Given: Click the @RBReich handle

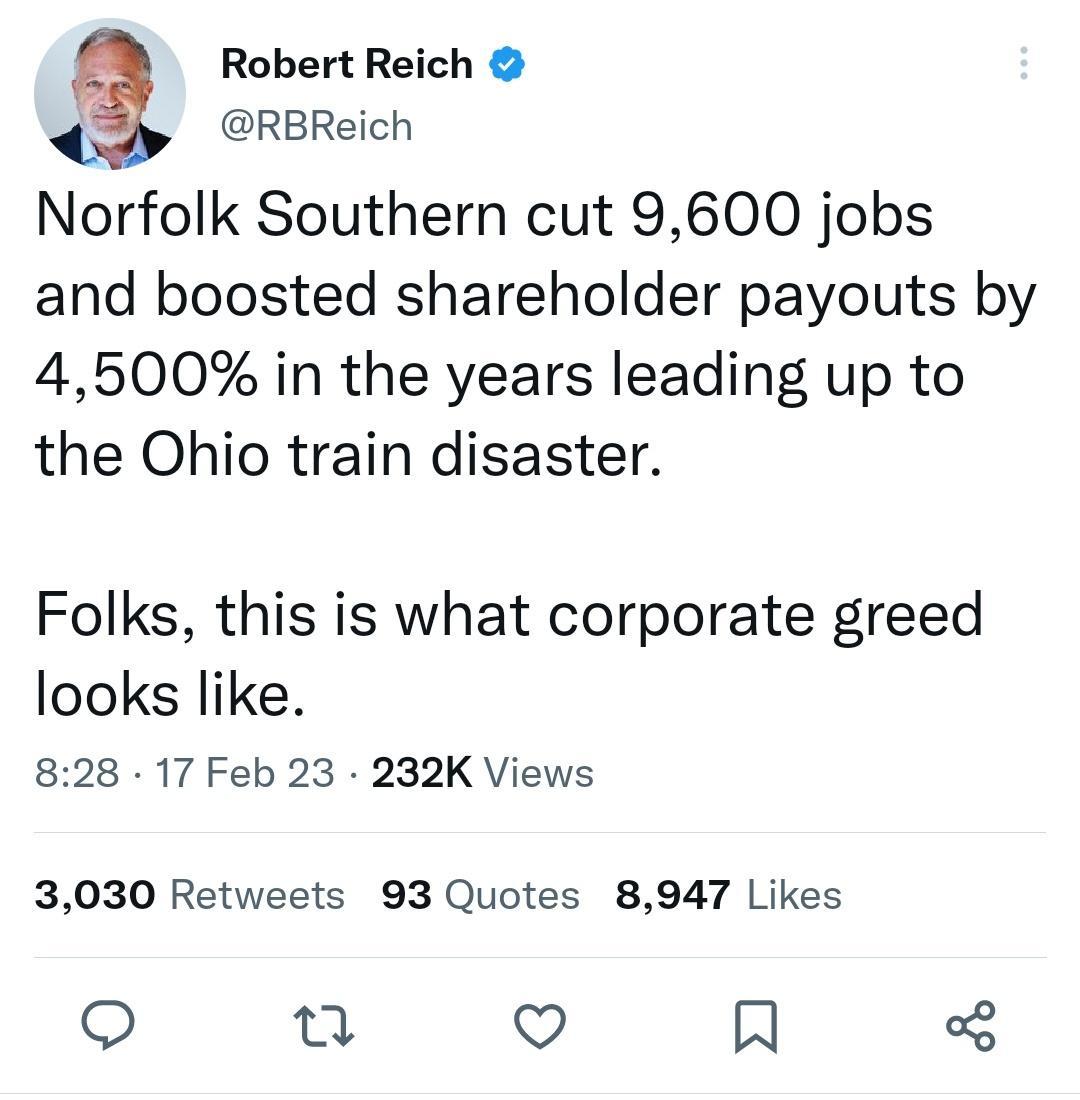Looking at the screenshot, I should (x=316, y=125).
